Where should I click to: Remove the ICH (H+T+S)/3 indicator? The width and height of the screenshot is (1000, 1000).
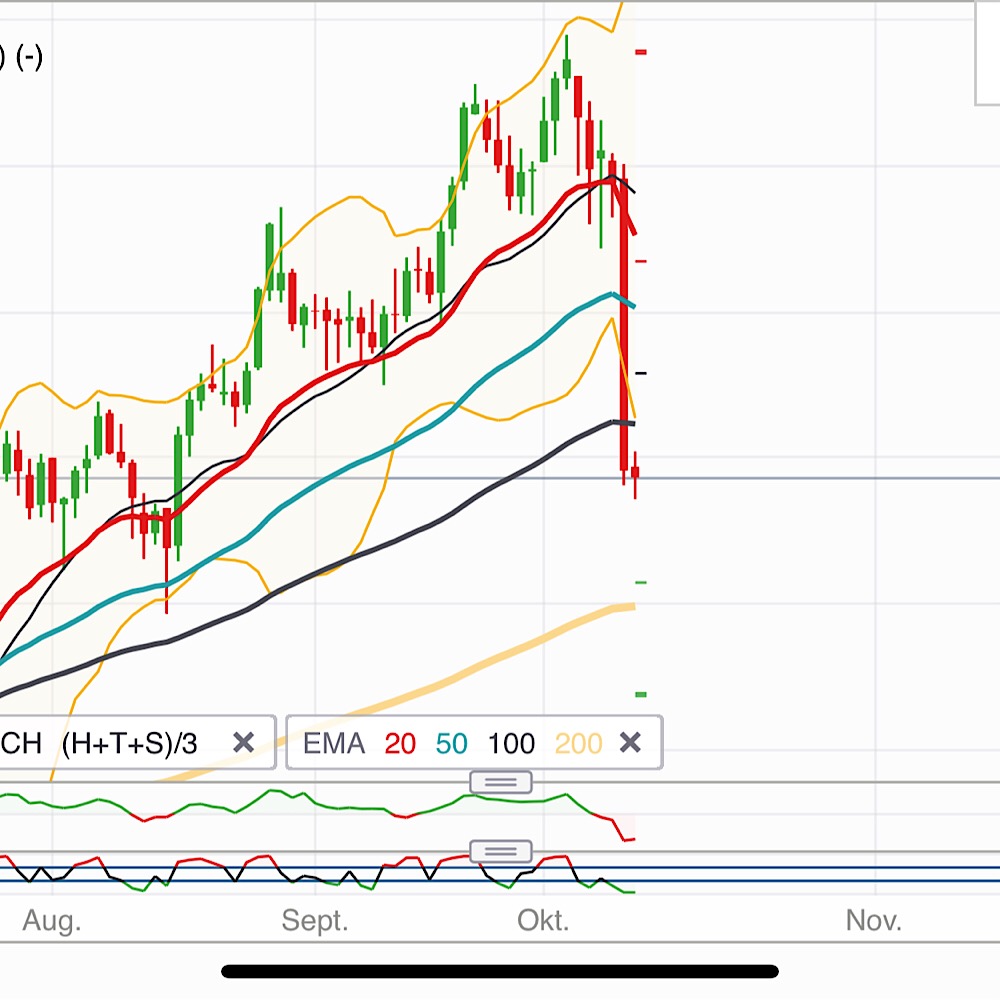tap(243, 743)
